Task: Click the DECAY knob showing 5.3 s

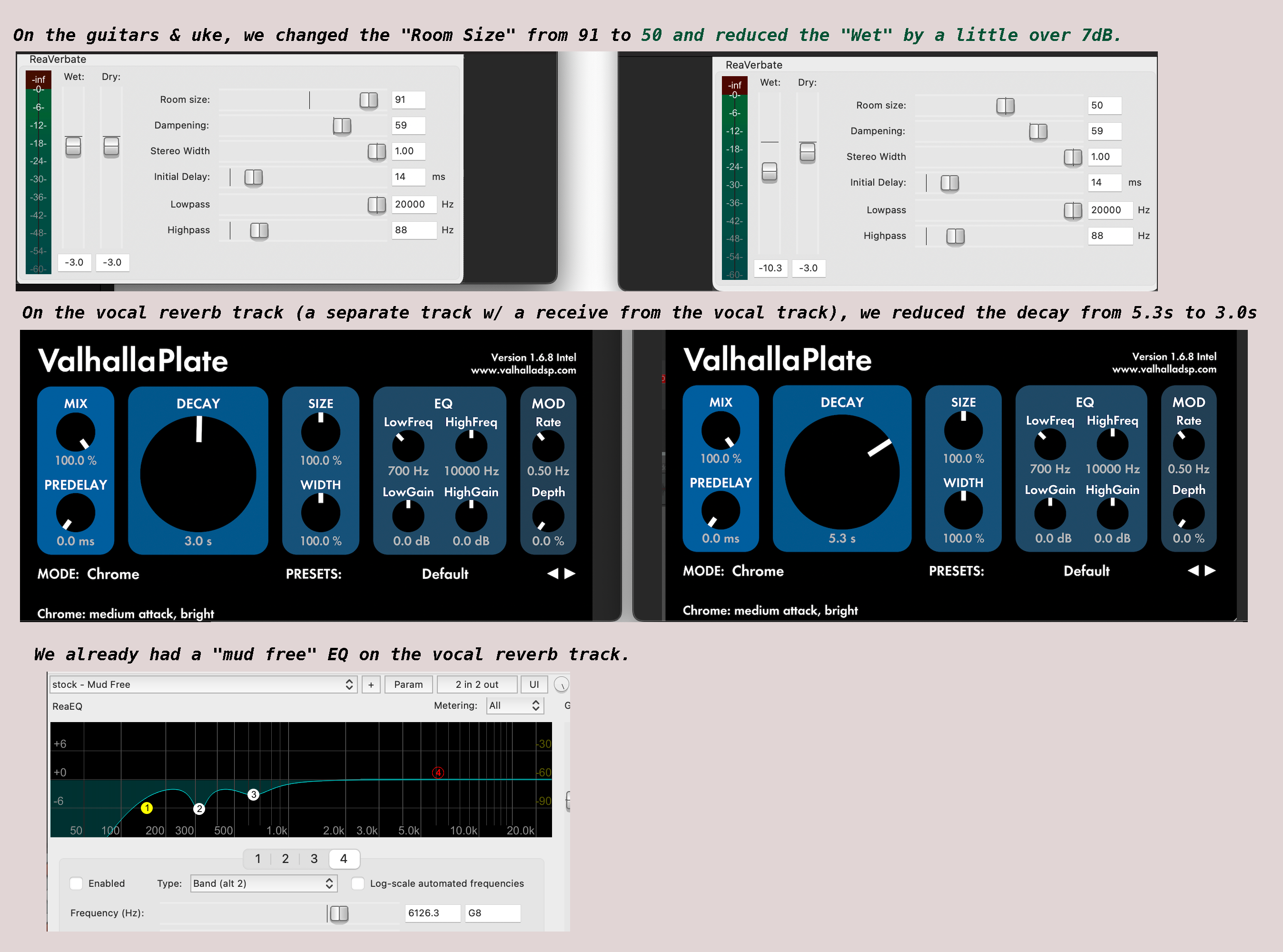Action: [x=842, y=472]
